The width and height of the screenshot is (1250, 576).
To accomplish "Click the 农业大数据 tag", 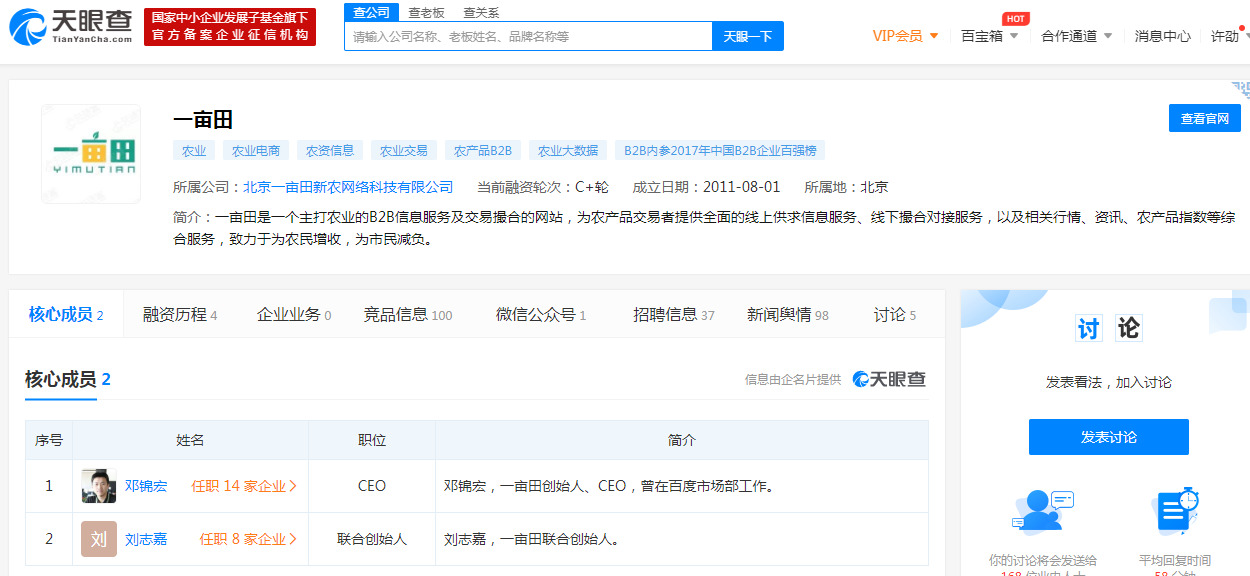I will [x=568, y=151].
